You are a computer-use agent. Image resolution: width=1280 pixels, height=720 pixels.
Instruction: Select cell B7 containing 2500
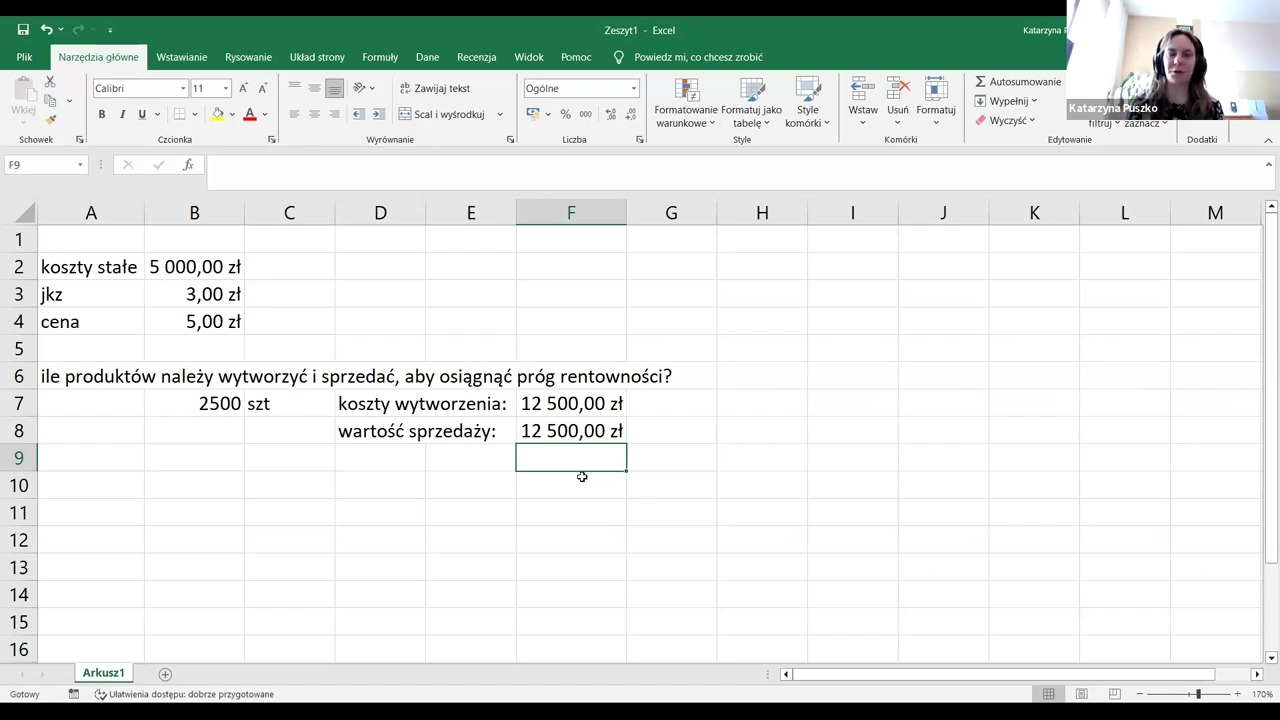[x=194, y=404]
